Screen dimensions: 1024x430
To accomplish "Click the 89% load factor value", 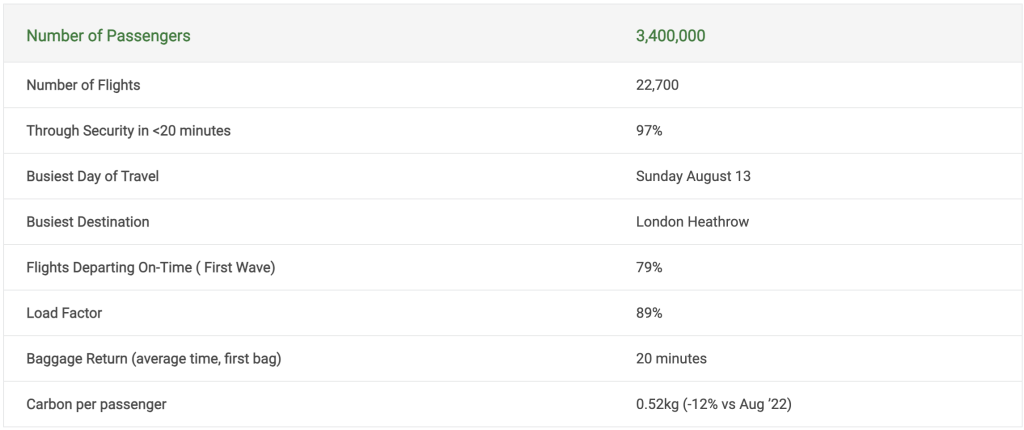I will point(649,313).
